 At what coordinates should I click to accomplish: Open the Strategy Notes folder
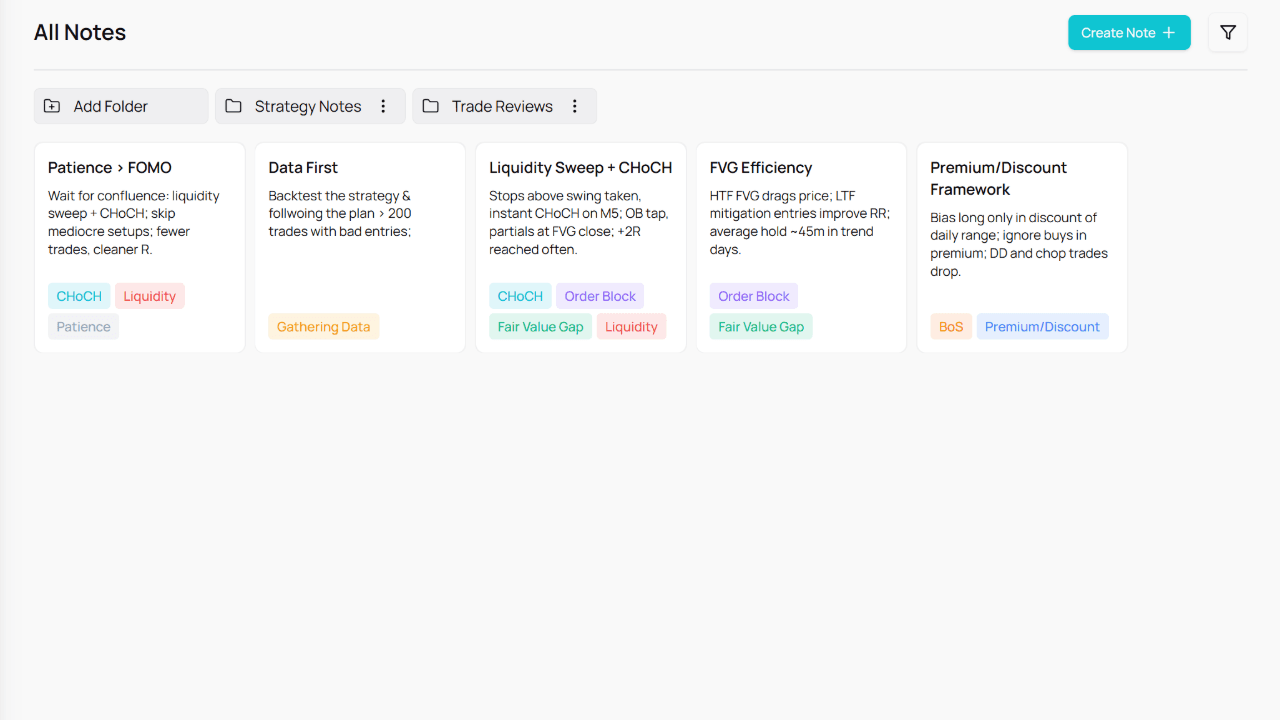click(x=307, y=106)
